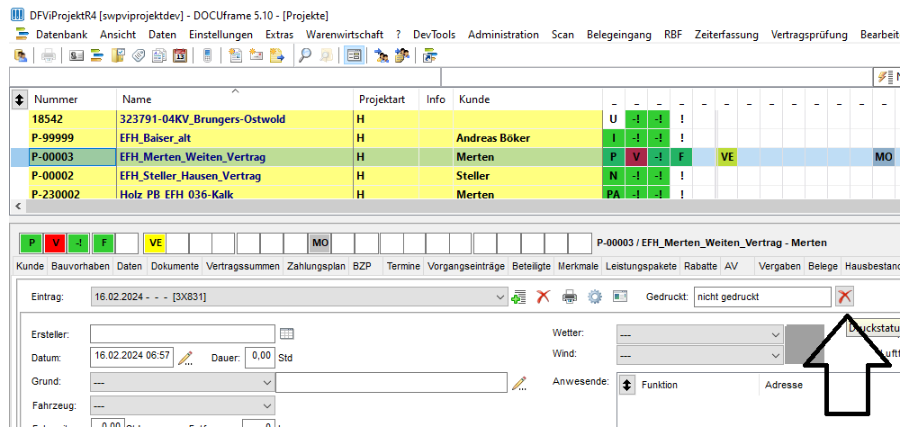Click the pencil icon beside Grund text field

[x=519, y=383]
